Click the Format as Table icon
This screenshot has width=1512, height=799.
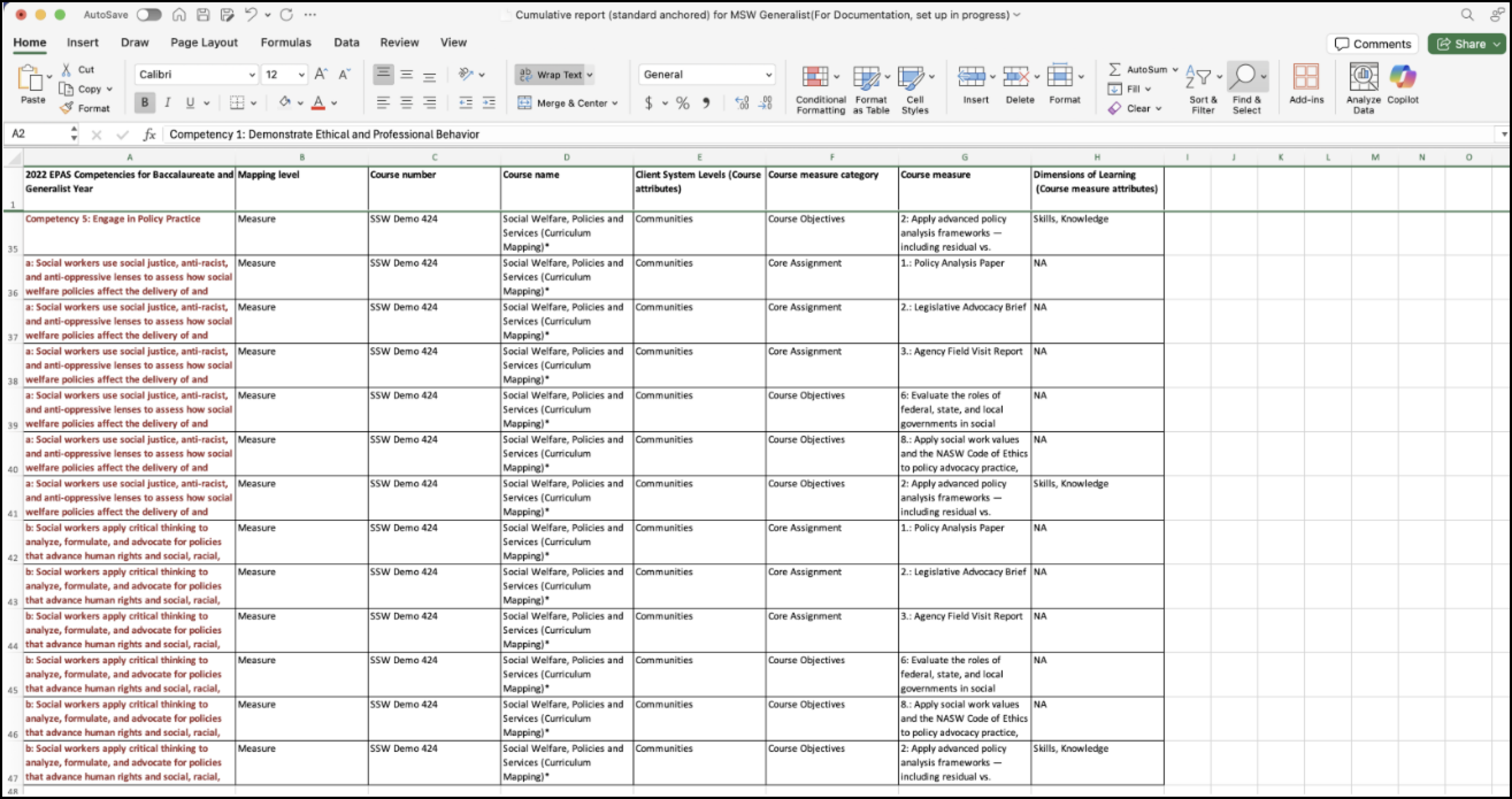[866, 78]
